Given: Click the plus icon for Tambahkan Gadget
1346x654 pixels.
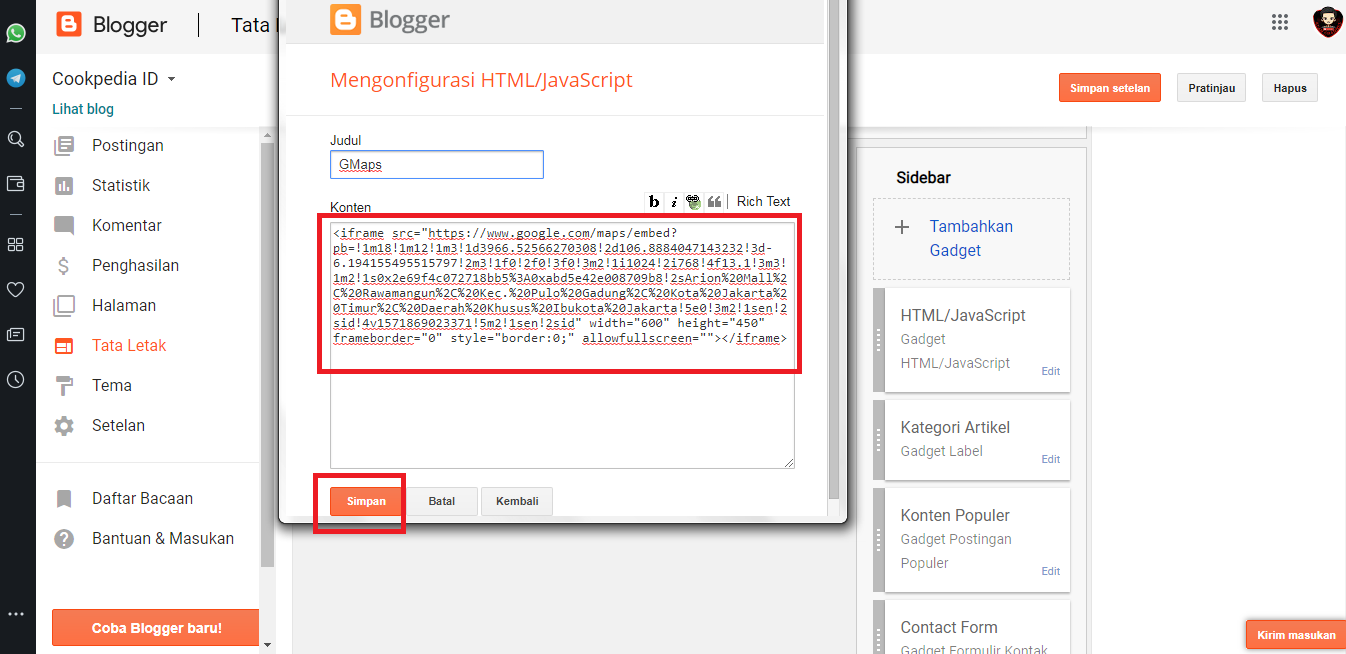Looking at the screenshot, I should pyautogui.click(x=901, y=227).
